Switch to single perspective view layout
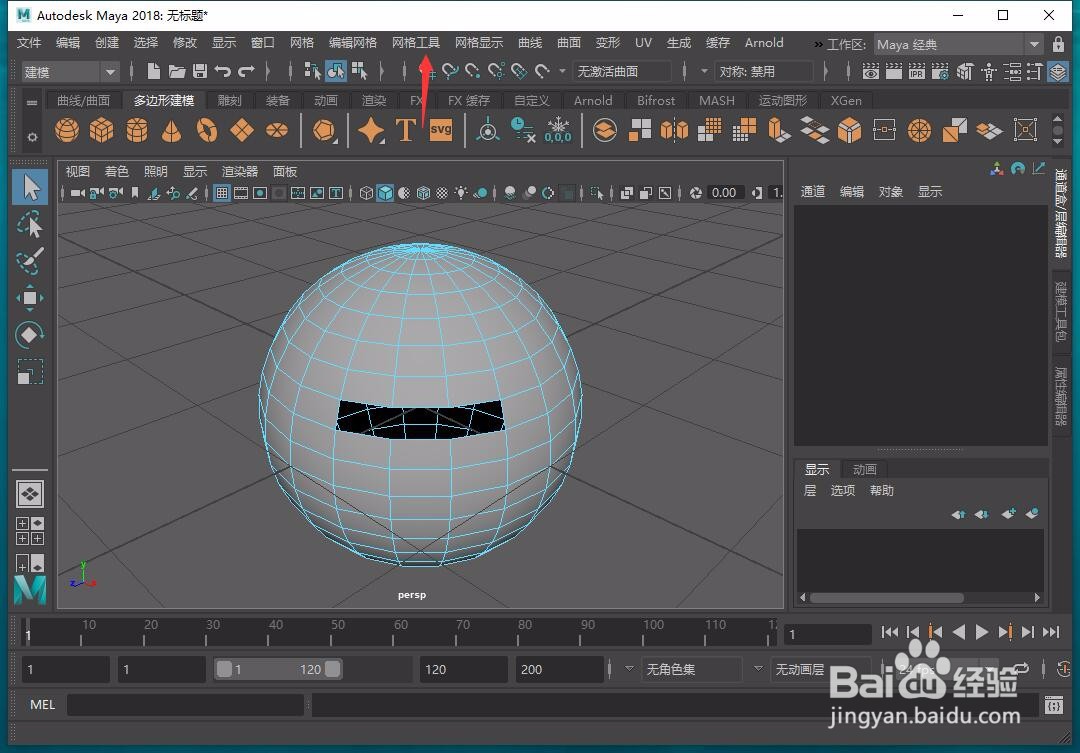 (30, 494)
